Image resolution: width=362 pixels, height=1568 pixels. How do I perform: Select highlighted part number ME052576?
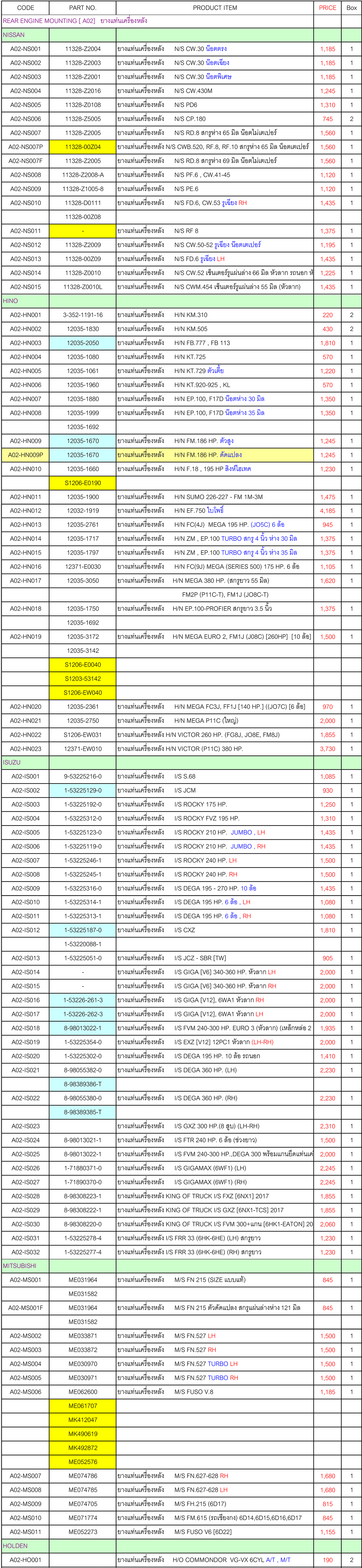[x=83, y=1462]
